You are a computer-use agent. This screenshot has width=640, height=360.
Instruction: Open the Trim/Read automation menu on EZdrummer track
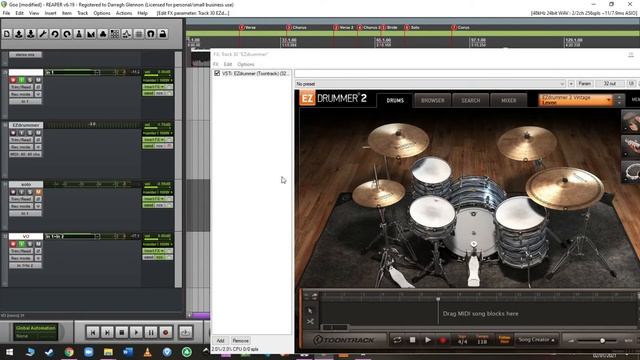21,140
